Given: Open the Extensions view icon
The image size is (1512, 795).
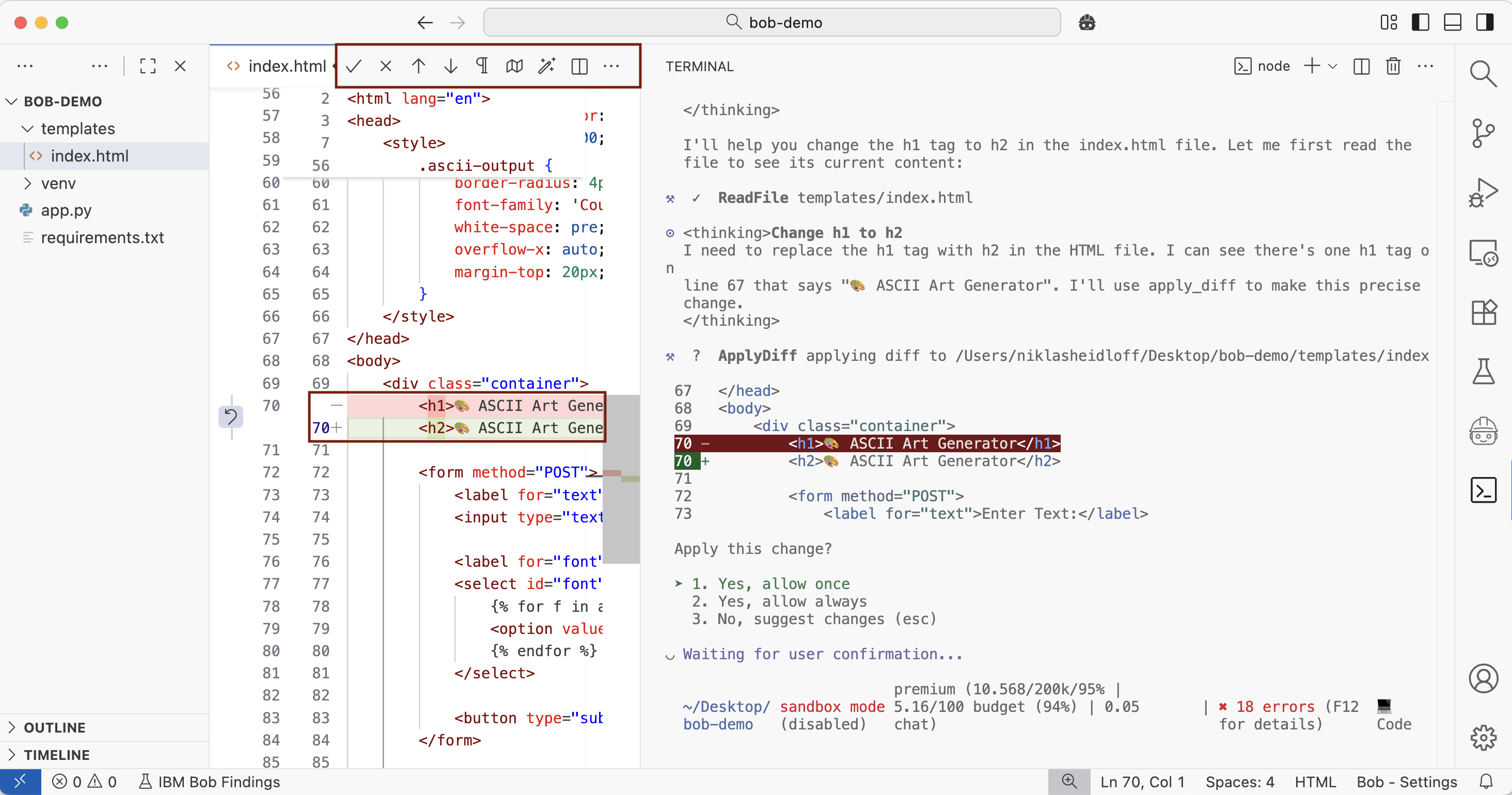Looking at the screenshot, I should (1482, 312).
